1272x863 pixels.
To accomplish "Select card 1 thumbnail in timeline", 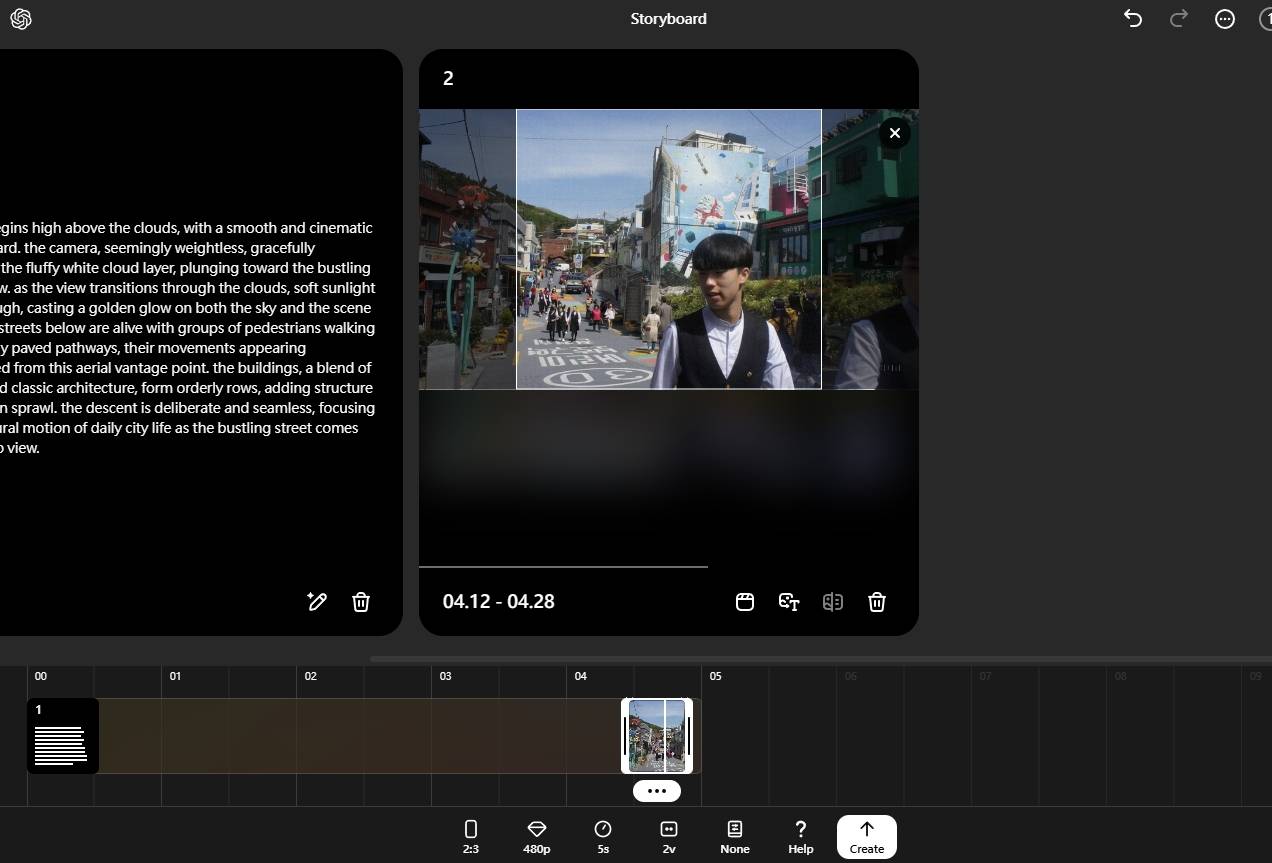I will [63, 736].
